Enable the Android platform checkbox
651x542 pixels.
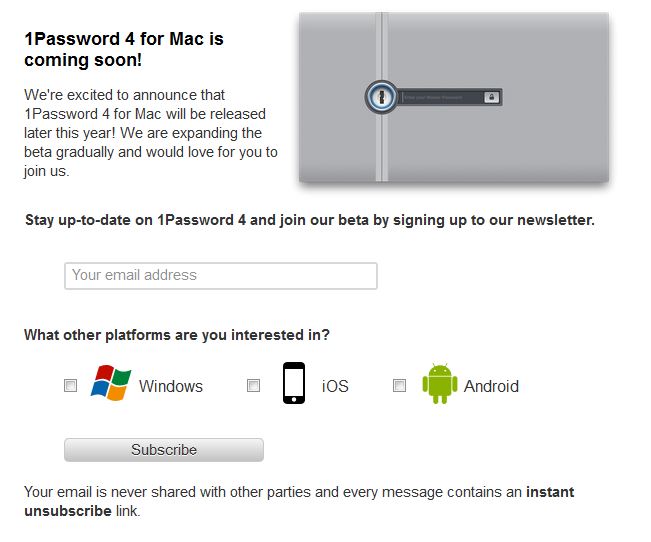pyautogui.click(x=399, y=385)
